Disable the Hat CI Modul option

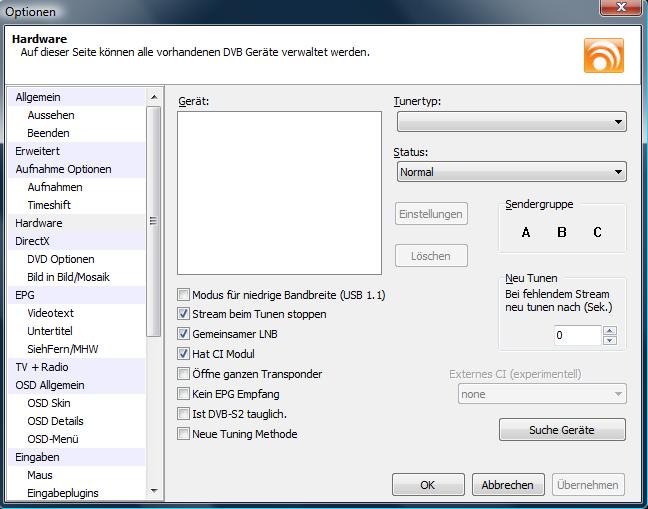pos(183,354)
